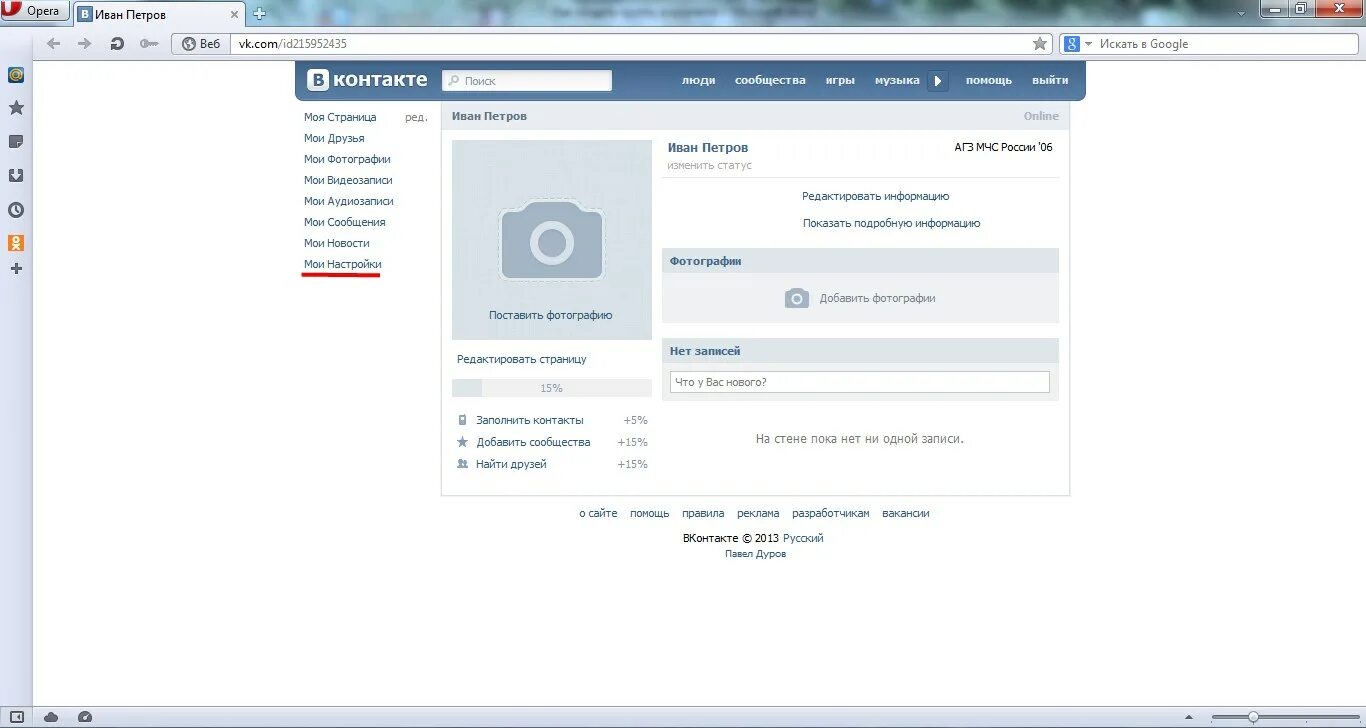Click the music play button in header
The image size is (1366, 728).
click(937, 81)
